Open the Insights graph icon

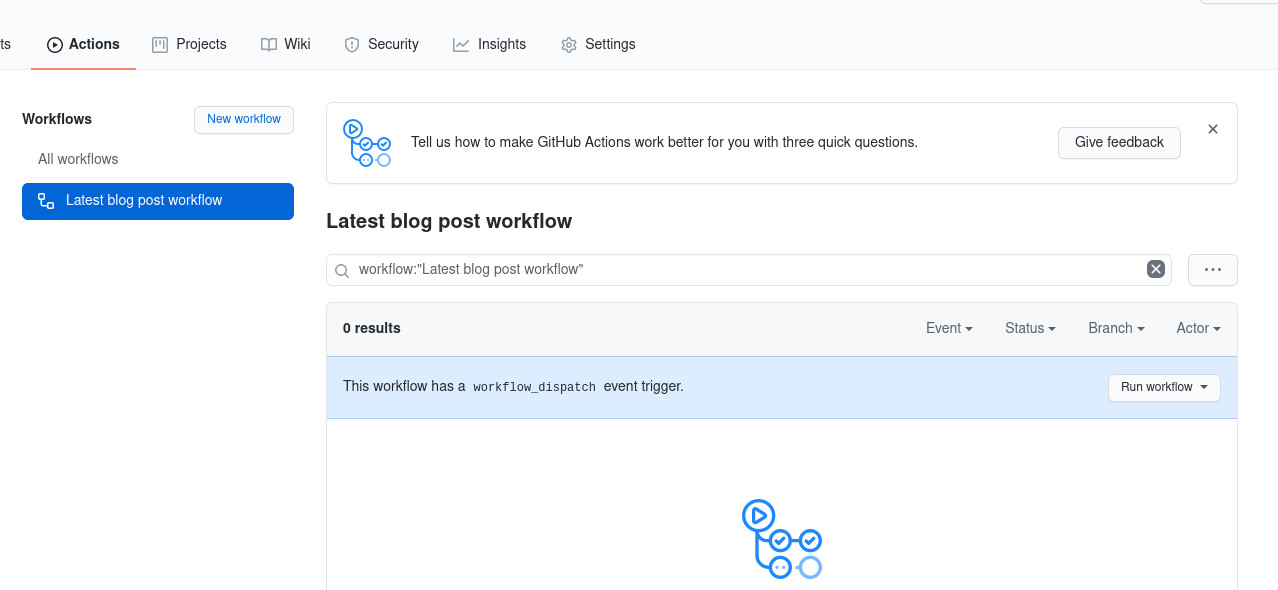tap(460, 44)
